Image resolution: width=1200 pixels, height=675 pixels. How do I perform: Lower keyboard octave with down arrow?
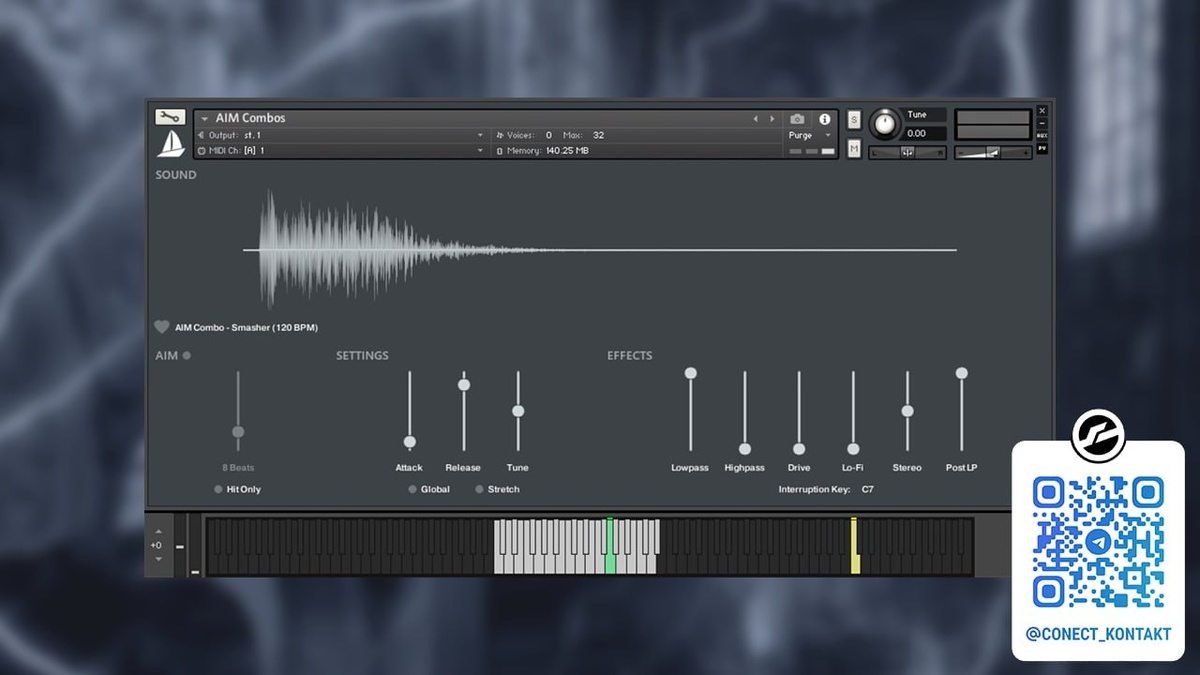pyautogui.click(x=157, y=559)
